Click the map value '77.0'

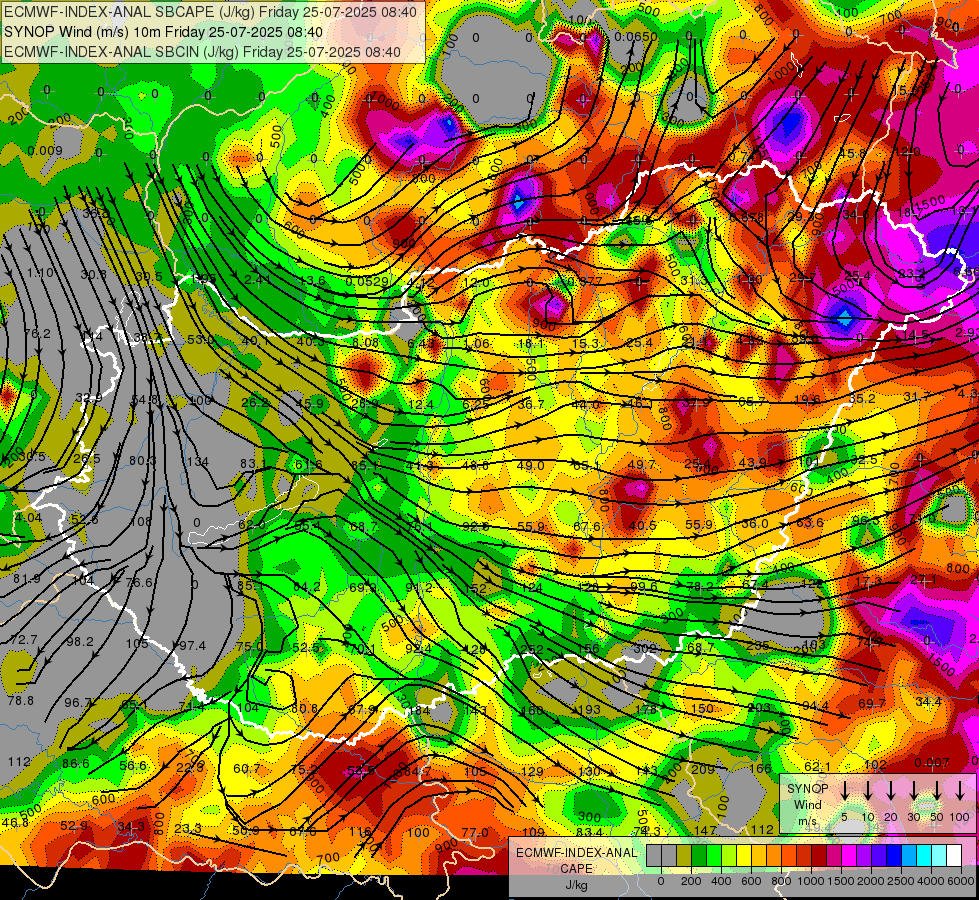pyautogui.click(x=475, y=832)
